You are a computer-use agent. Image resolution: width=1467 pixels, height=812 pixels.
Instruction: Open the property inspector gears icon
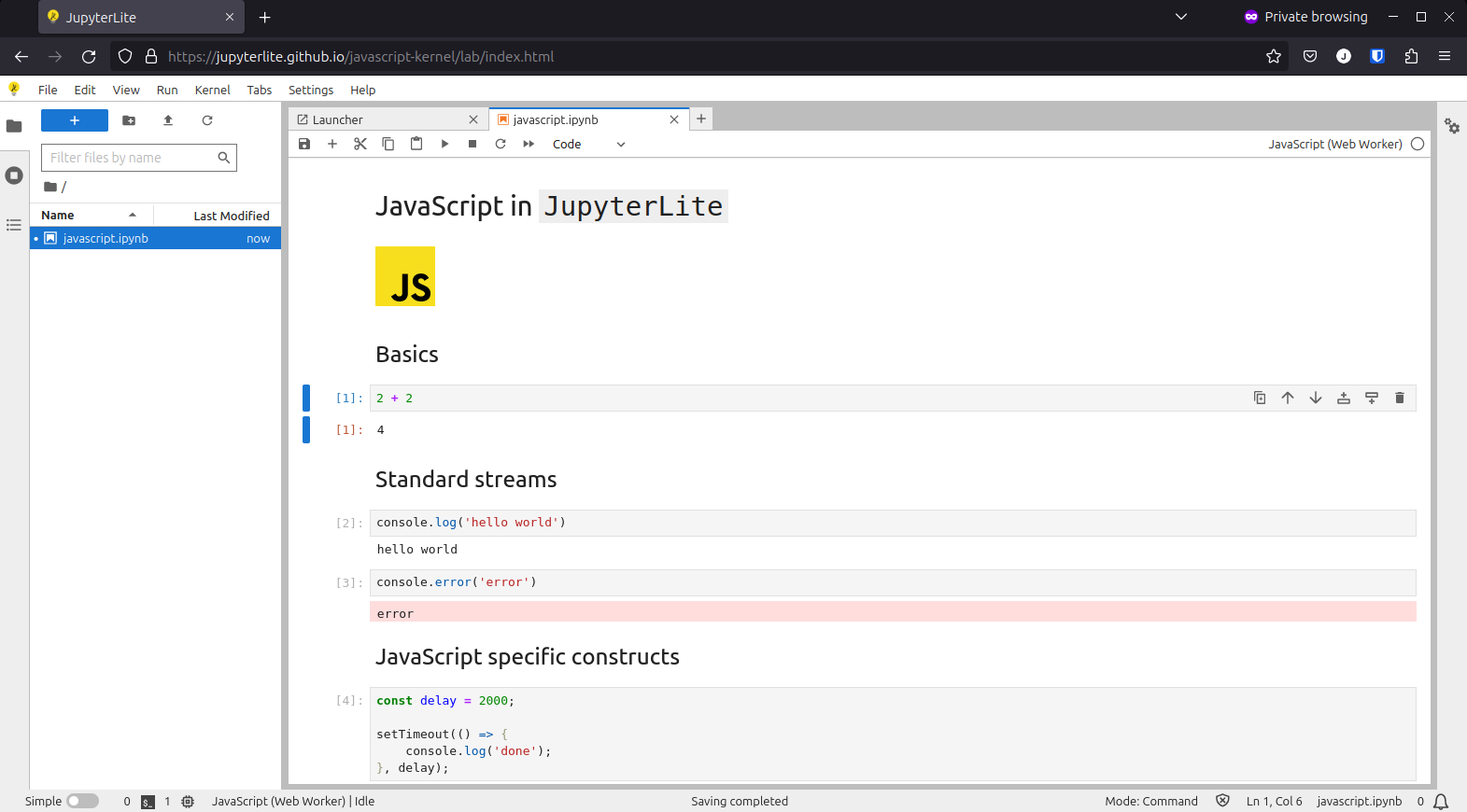tap(1452, 126)
